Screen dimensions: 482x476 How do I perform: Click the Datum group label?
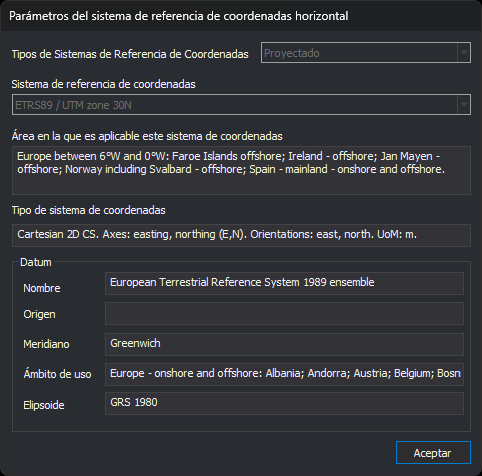(36, 262)
